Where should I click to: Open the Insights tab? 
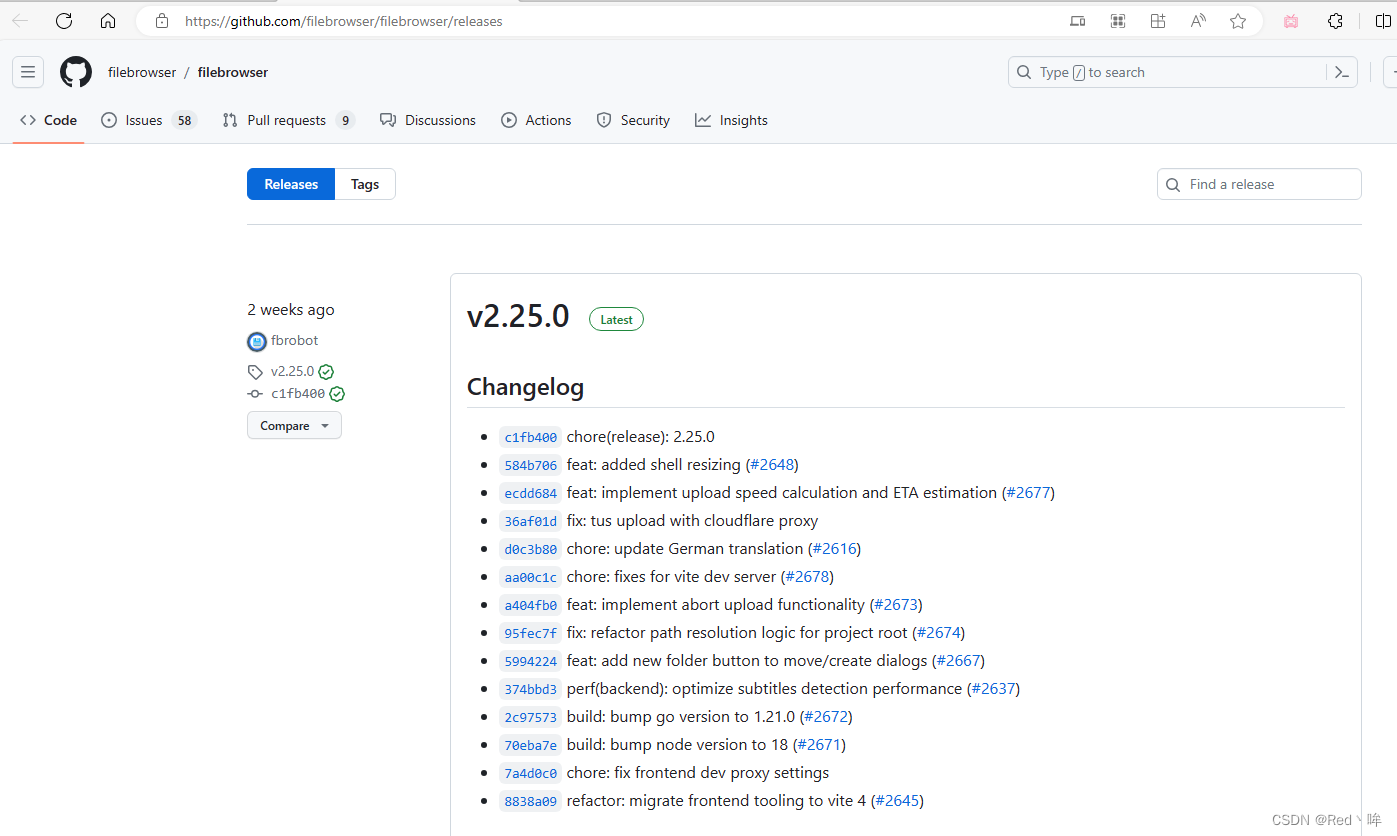point(732,120)
